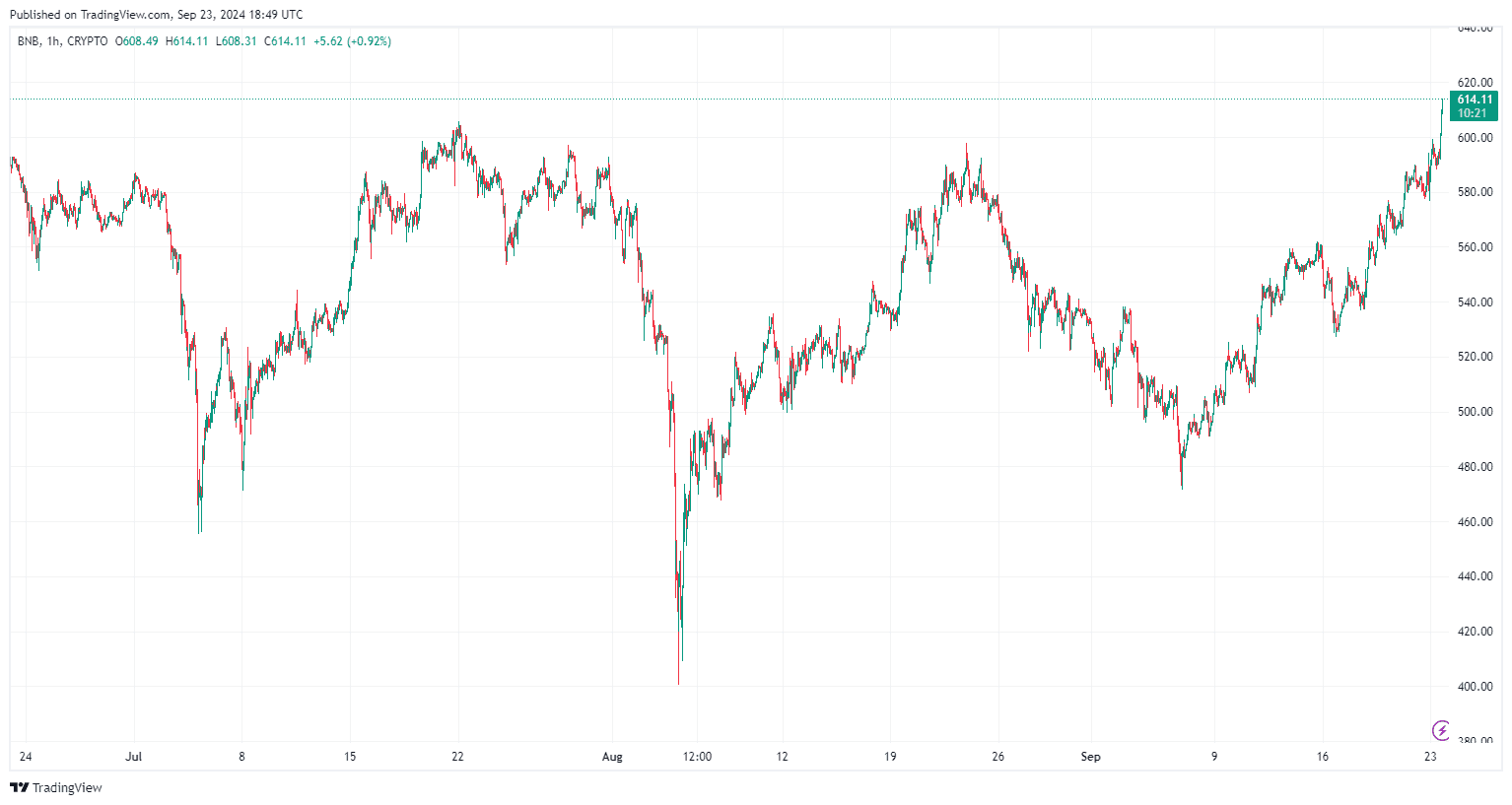Click the Jul label on time axis
Viewport: 1512px width, 805px height.
point(134,757)
